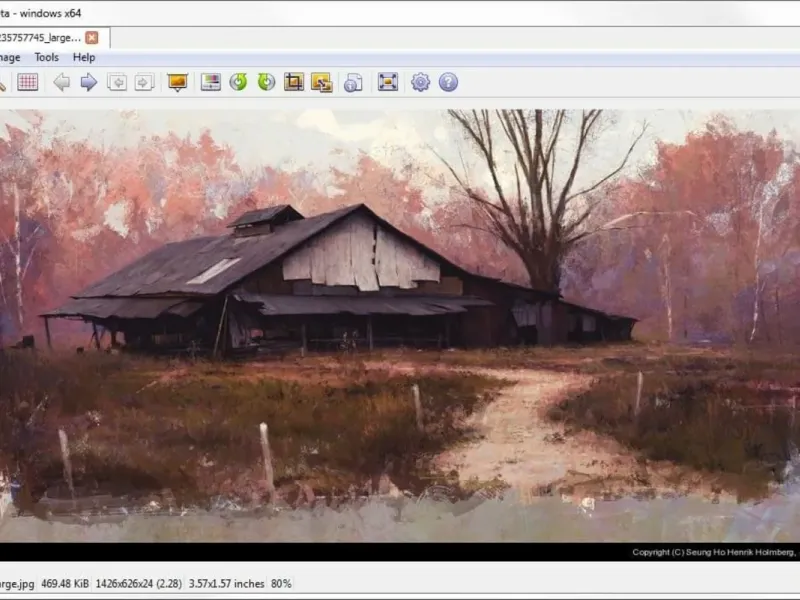
Task: Click the 469.48 KiB file size
Action: 65,584
